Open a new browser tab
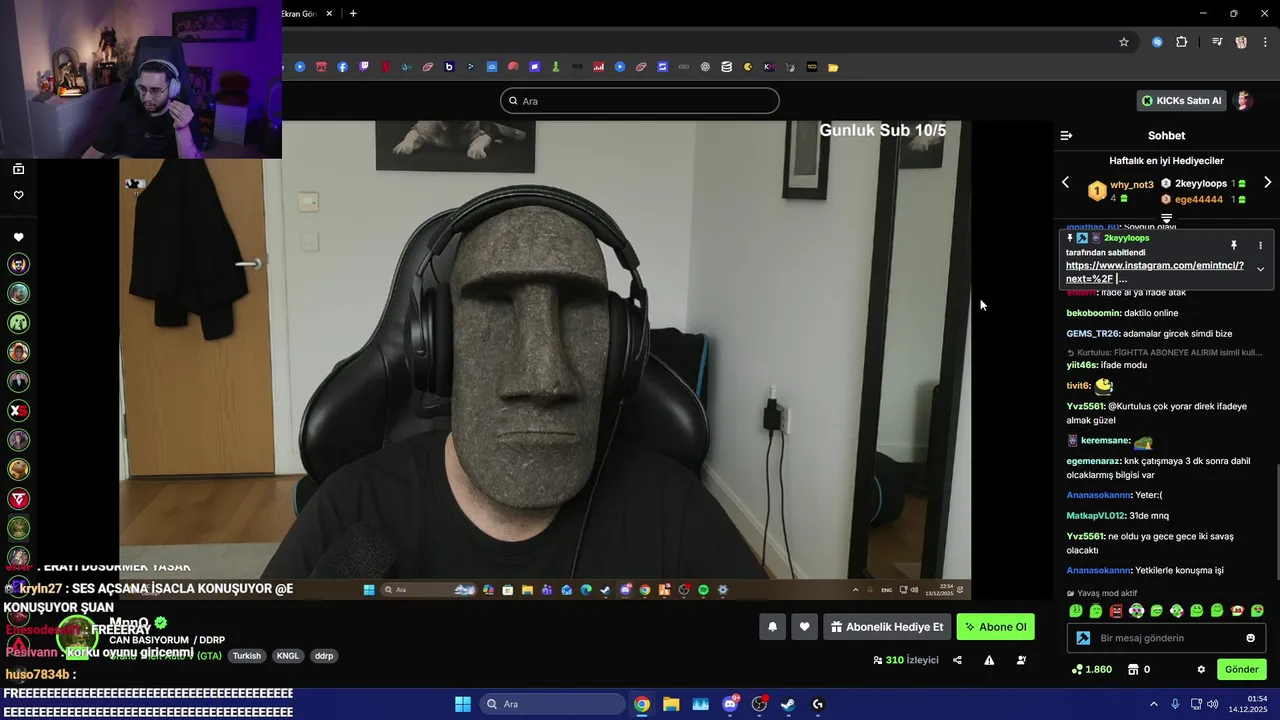Image resolution: width=1280 pixels, height=720 pixels. [353, 13]
